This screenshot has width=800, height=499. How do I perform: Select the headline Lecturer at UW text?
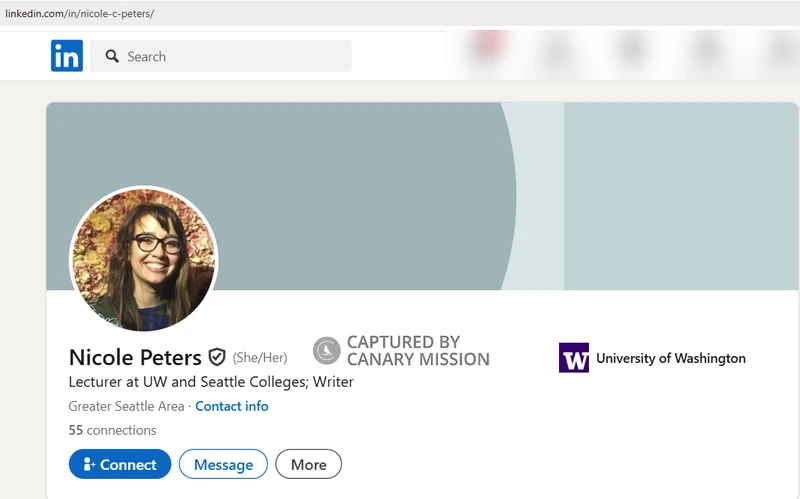click(211, 382)
